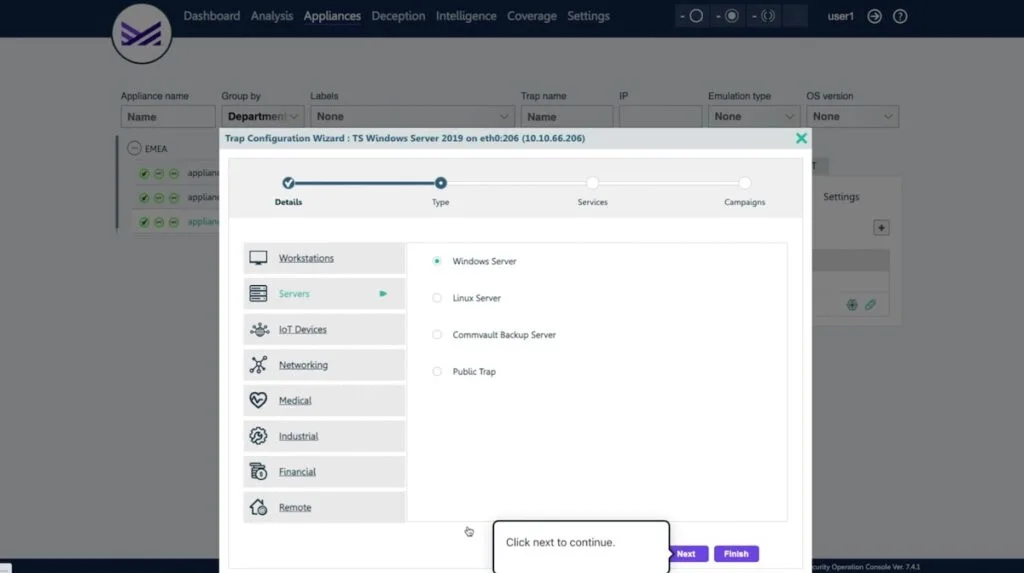Open the Labels dropdown
Image resolution: width=1024 pixels, height=573 pixels.
coord(412,116)
